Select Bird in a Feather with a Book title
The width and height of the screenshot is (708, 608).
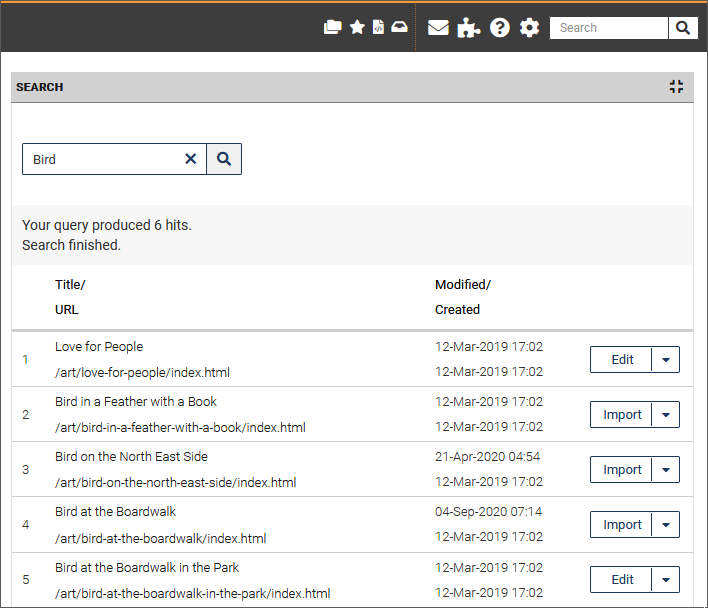[x=136, y=402]
